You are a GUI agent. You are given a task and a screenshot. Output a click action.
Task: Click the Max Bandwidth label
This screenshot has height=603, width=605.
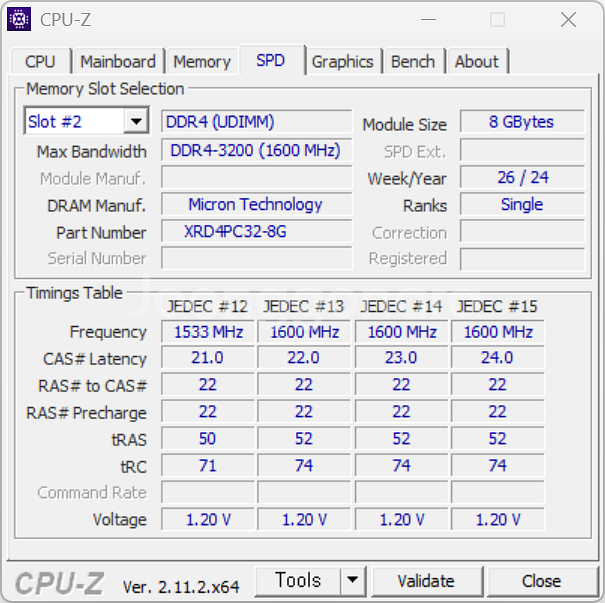[91, 152]
